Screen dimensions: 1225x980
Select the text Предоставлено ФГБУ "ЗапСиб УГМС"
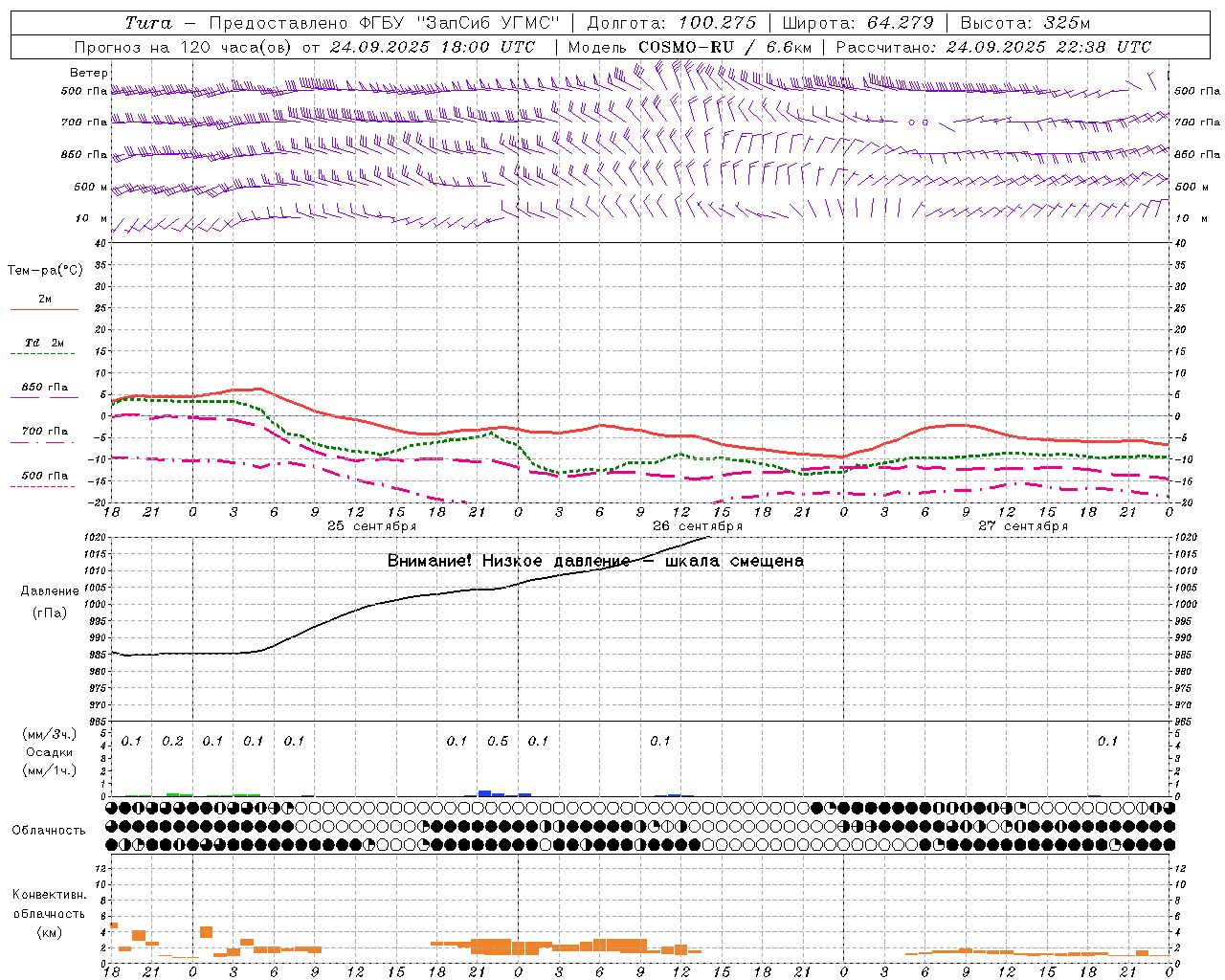(384, 23)
